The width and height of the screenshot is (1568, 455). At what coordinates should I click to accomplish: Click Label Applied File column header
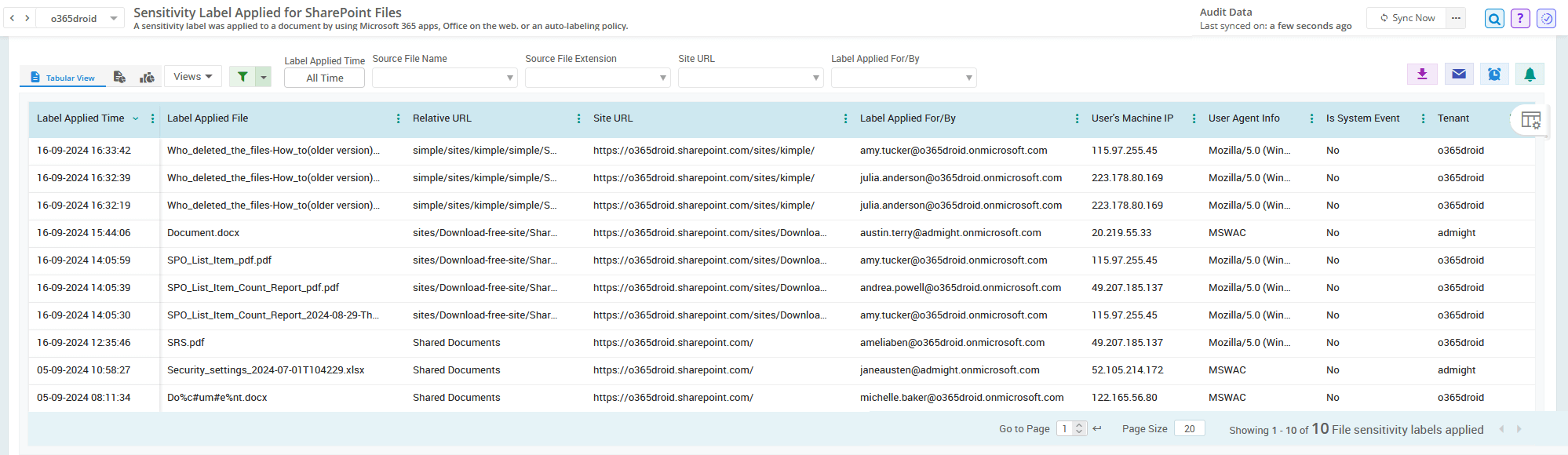click(x=207, y=118)
